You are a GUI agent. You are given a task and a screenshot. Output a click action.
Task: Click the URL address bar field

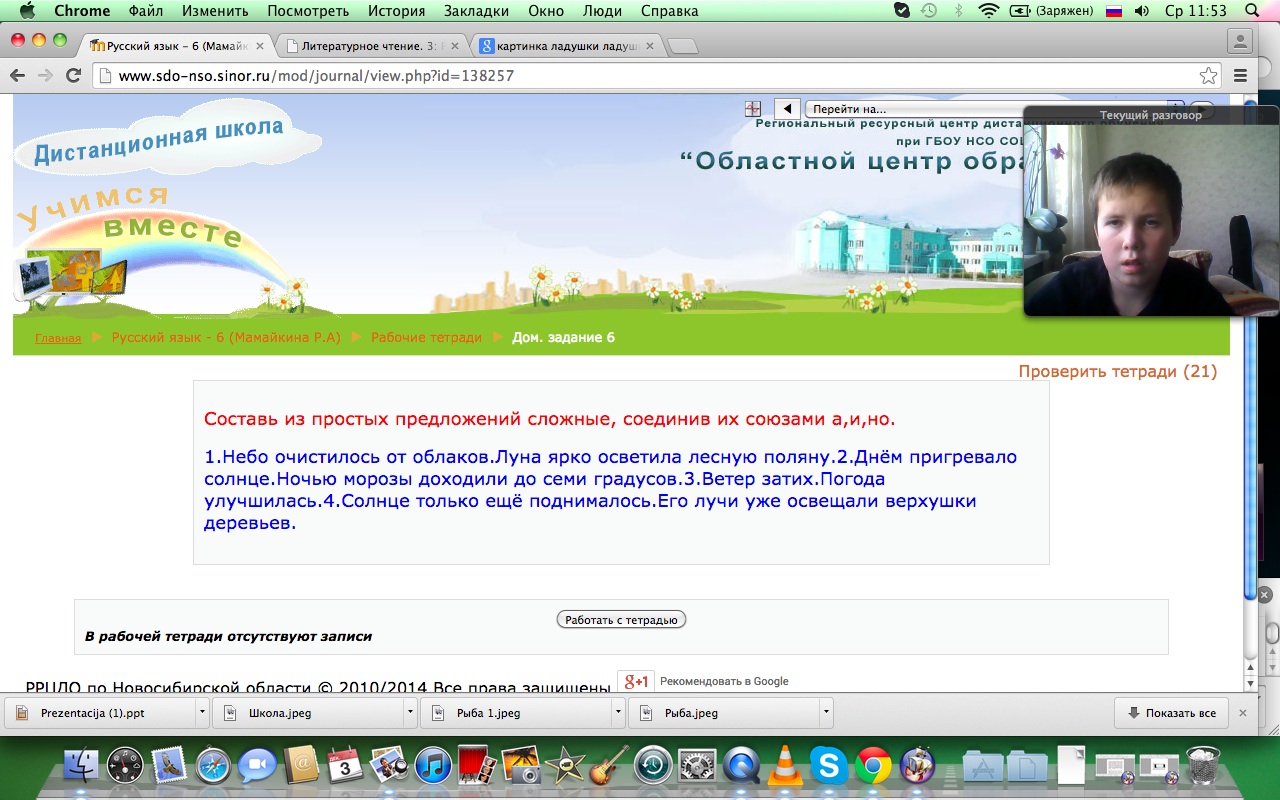(x=640, y=76)
